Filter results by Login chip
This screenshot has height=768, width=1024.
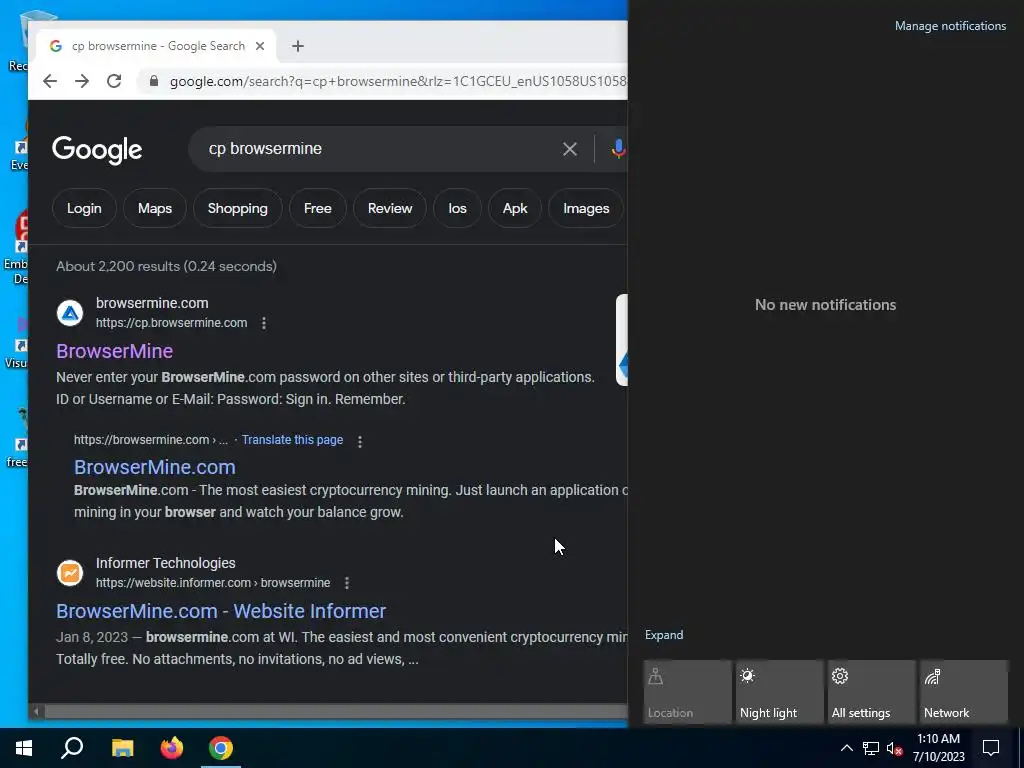84,208
